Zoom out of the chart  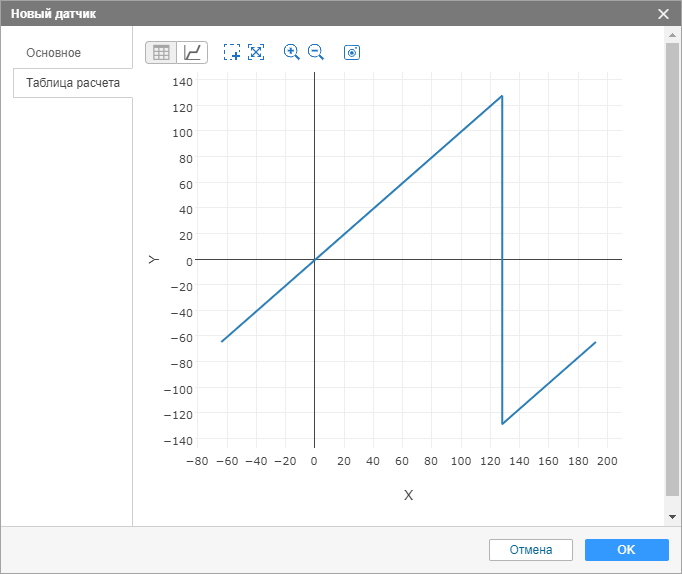click(x=316, y=52)
